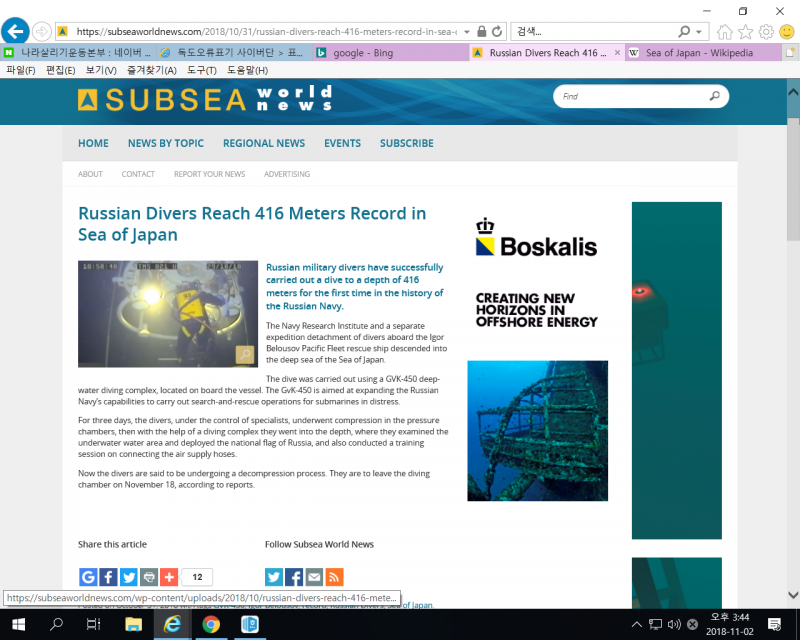Viewport: 800px width, 640px height.
Task: Click the SUBSCRIBE navigation link
Action: (406, 143)
